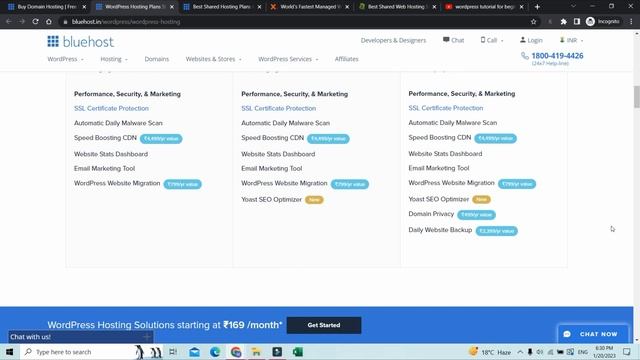The image size is (640, 360).
Task: Reload the current page
Action: click(36, 22)
